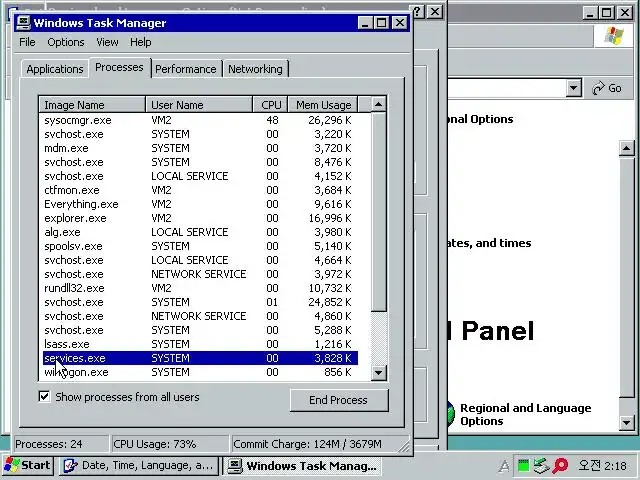Click the red magnifier Everything tray icon
Image resolution: width=640 pixels, height=480 pixels.
(x=560, y=465)
